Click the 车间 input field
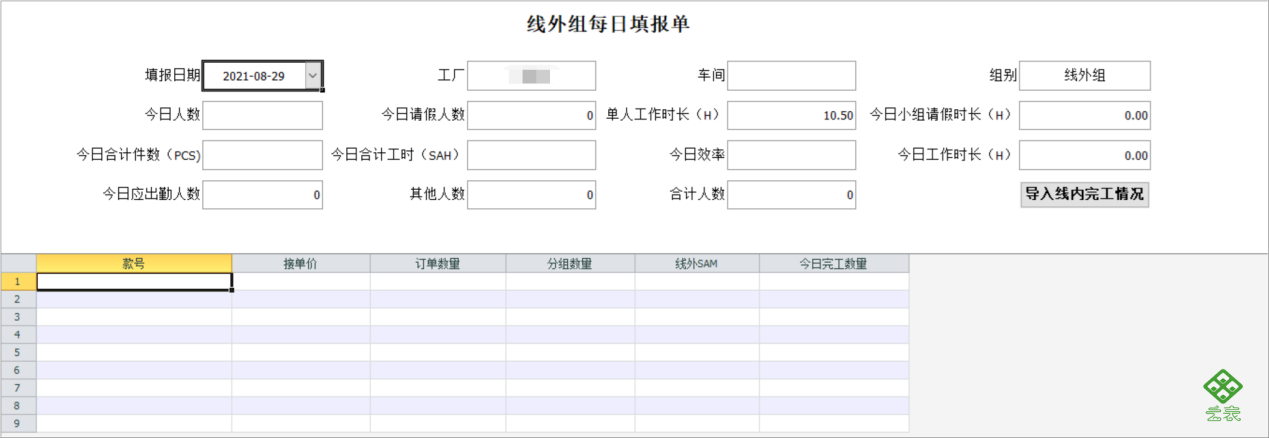 point(791,76)
